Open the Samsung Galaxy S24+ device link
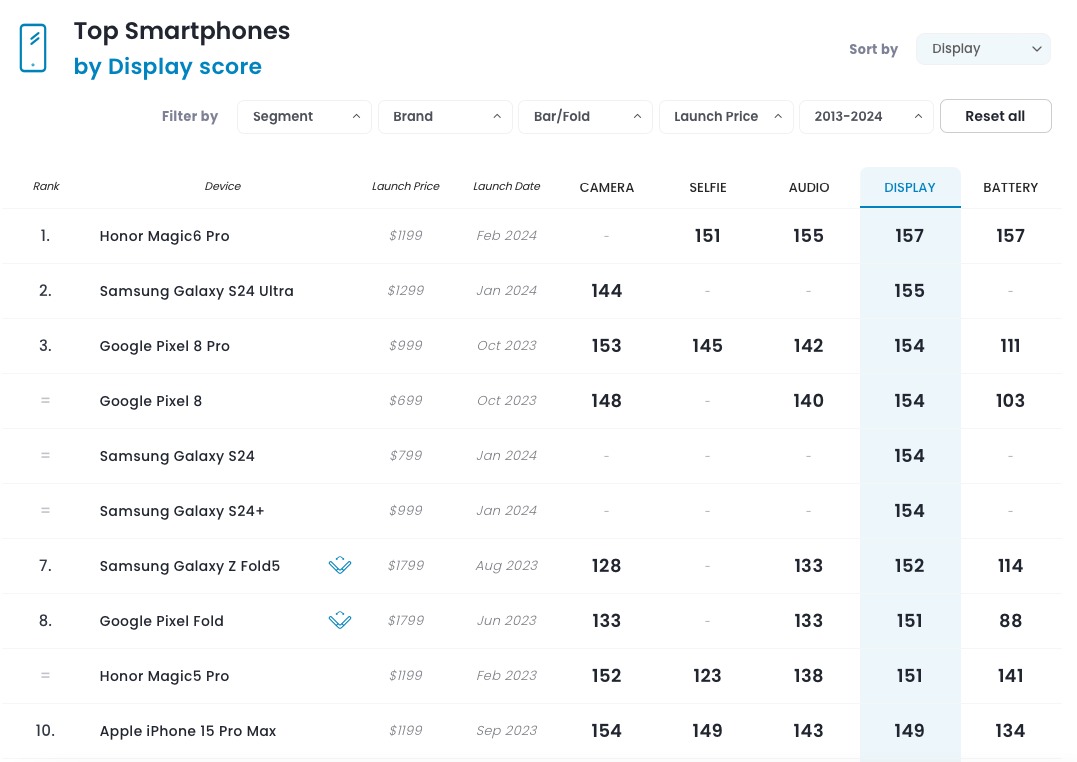 (x=181, y=511)
